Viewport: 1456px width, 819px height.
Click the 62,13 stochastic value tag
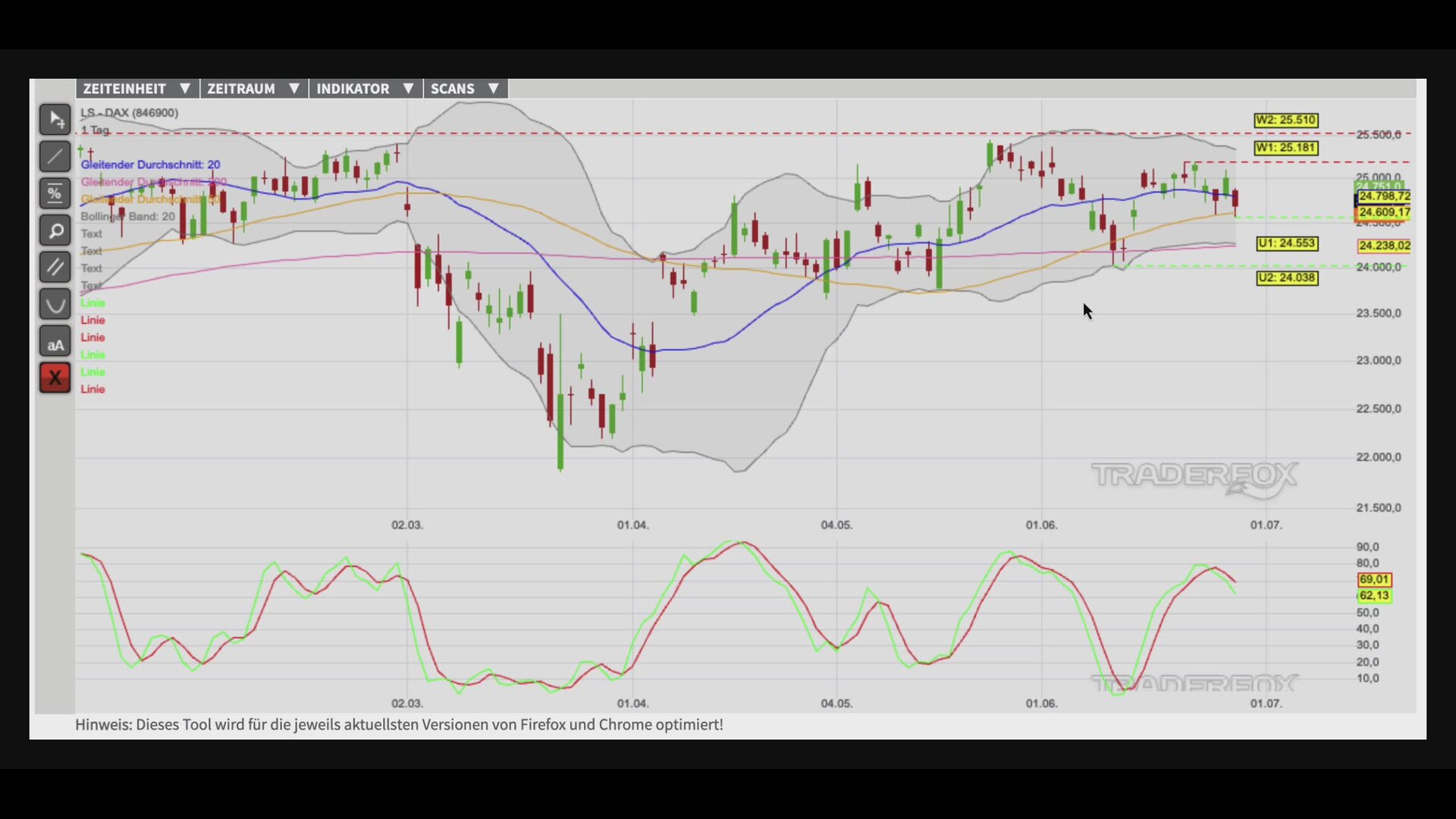1374,595
